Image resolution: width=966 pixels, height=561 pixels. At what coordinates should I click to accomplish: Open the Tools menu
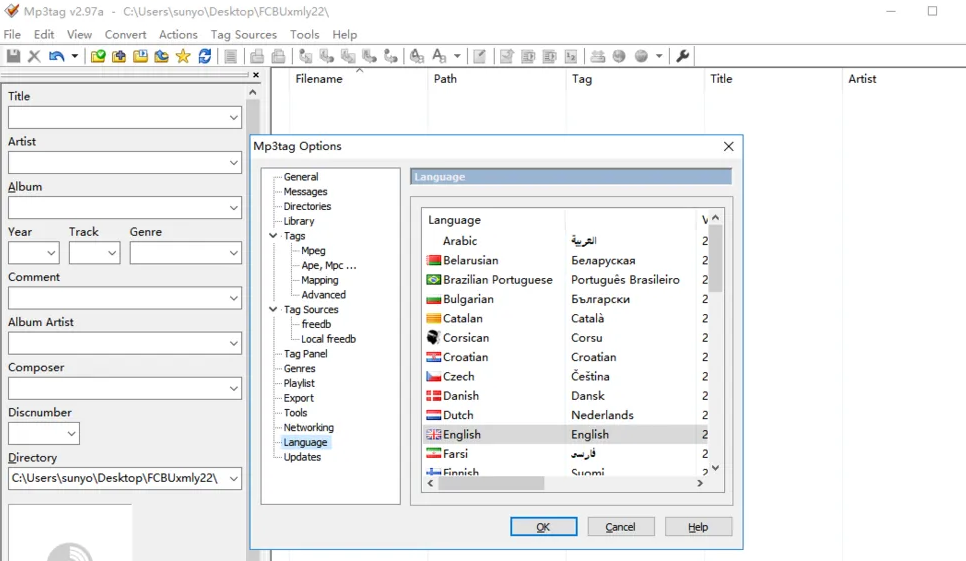[x=304, y=34]
